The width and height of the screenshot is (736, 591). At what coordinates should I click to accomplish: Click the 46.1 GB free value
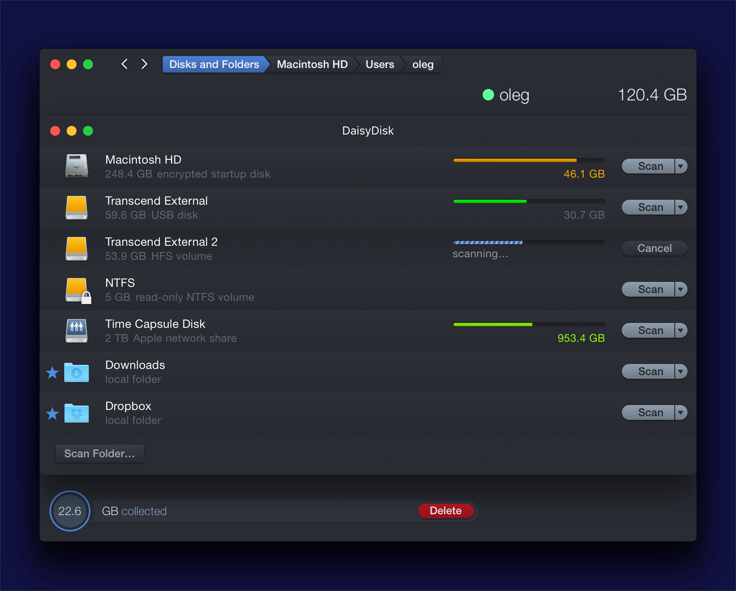(584, 174)
